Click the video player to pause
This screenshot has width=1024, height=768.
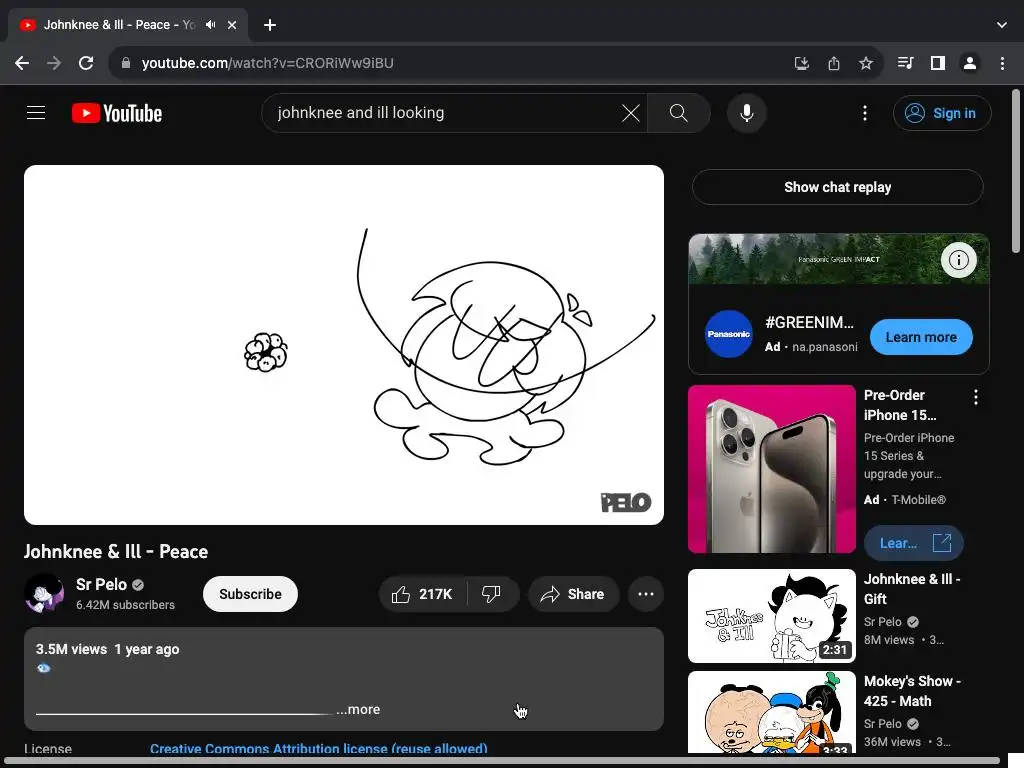coord(344,345)
